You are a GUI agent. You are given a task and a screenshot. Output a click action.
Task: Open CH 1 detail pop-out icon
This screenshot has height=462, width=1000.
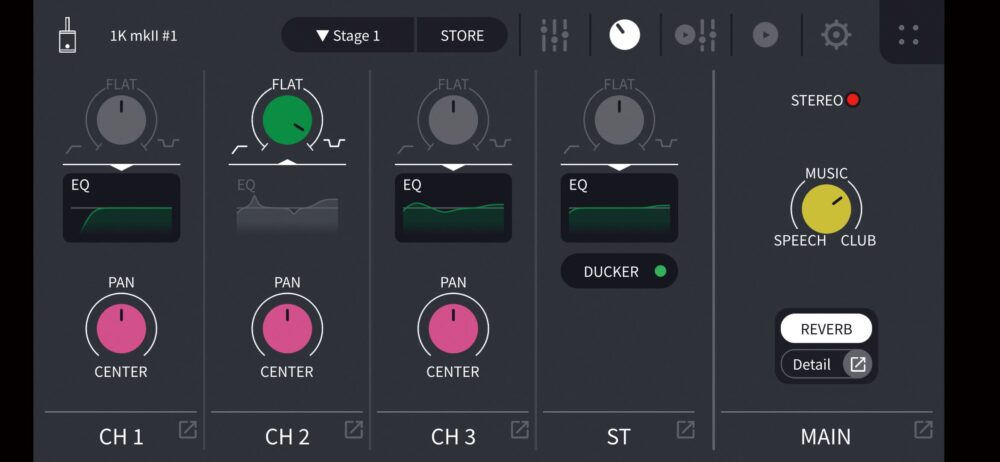click(x=188, y=430)
